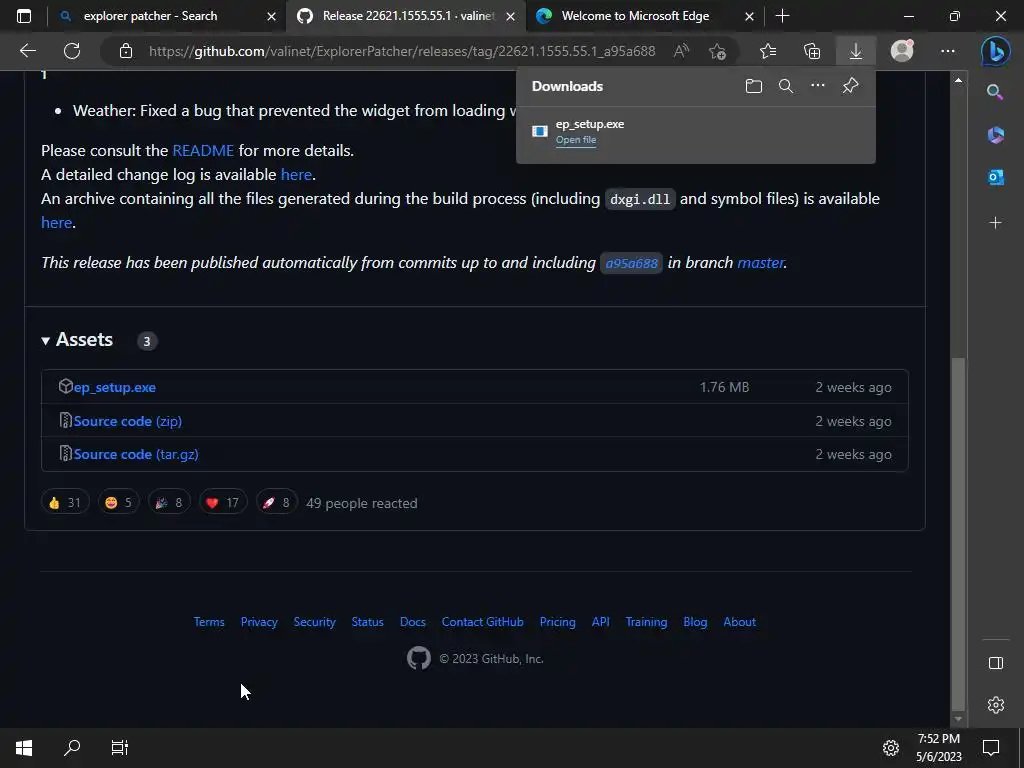Screen dimensions: 1024x768
Task: Toggle the sidebar layout icon
Action: tap(995, 663)
